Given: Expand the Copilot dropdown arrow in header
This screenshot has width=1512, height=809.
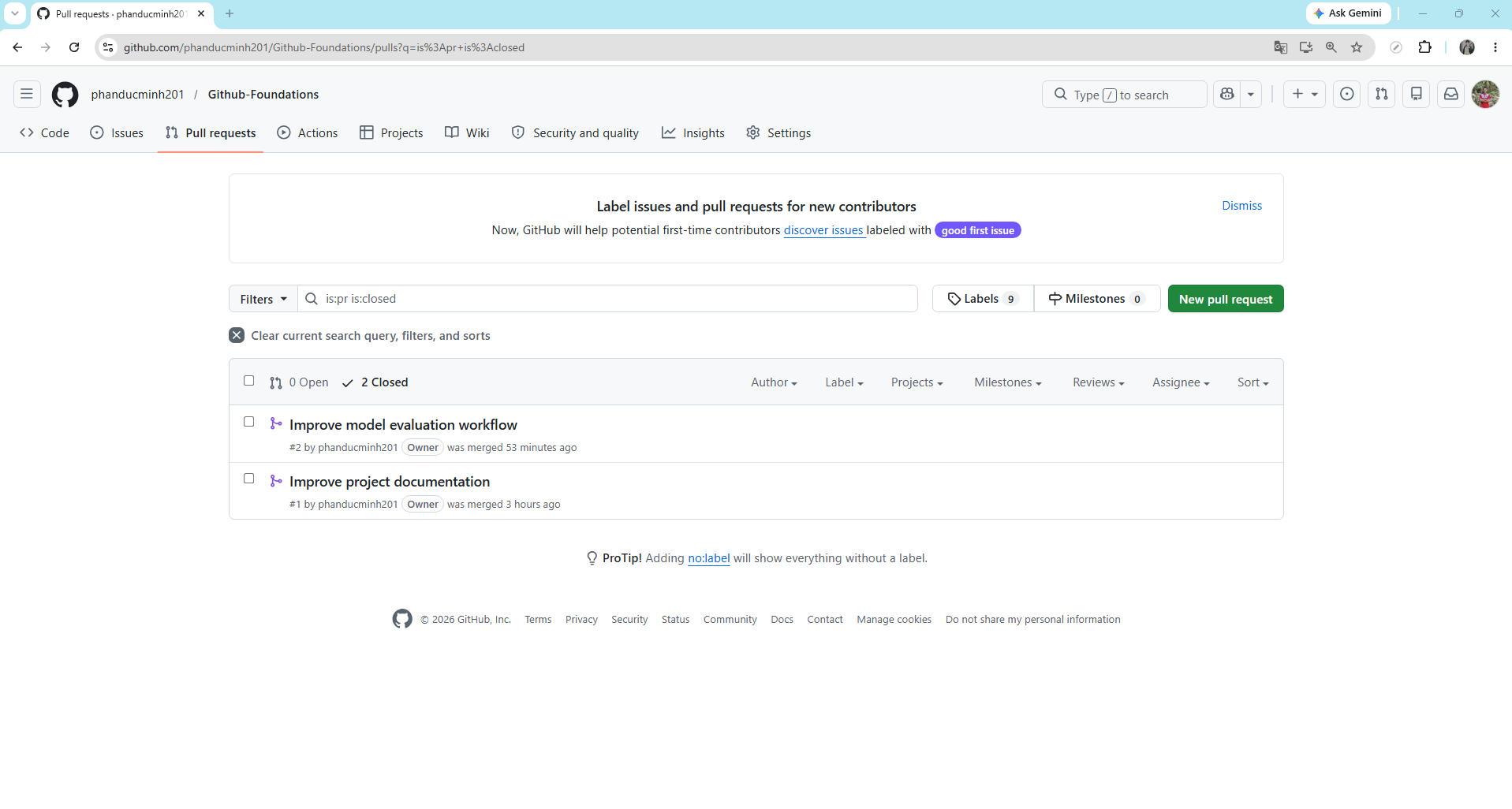Looking at the screenshot, I should [1251, 95].
